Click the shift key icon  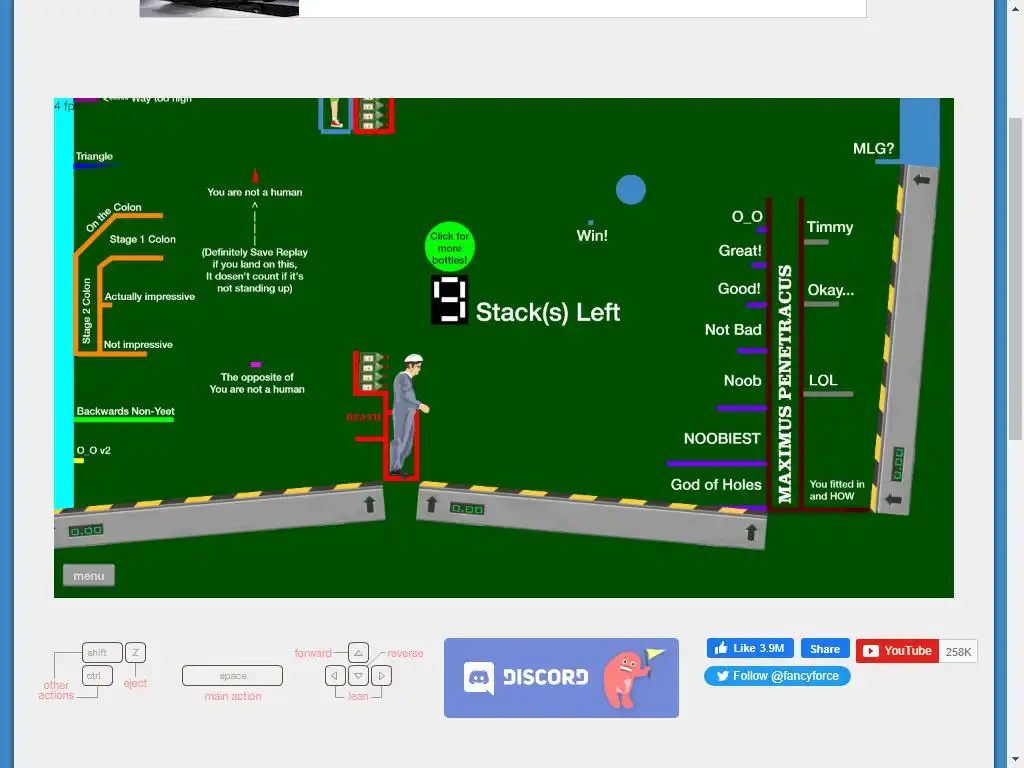click(x=102, y=652)
